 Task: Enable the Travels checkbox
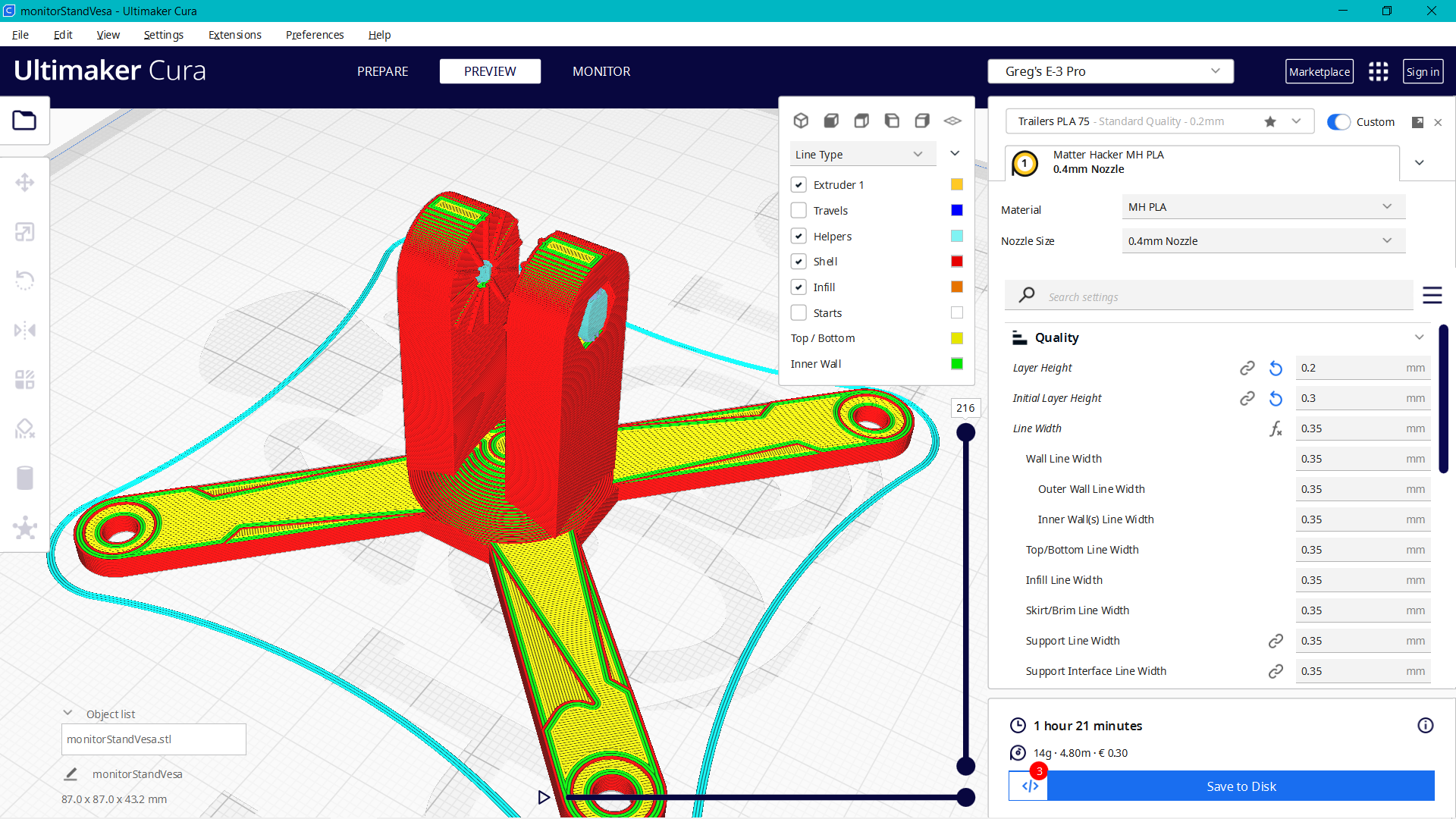click(x=799, y=210)
